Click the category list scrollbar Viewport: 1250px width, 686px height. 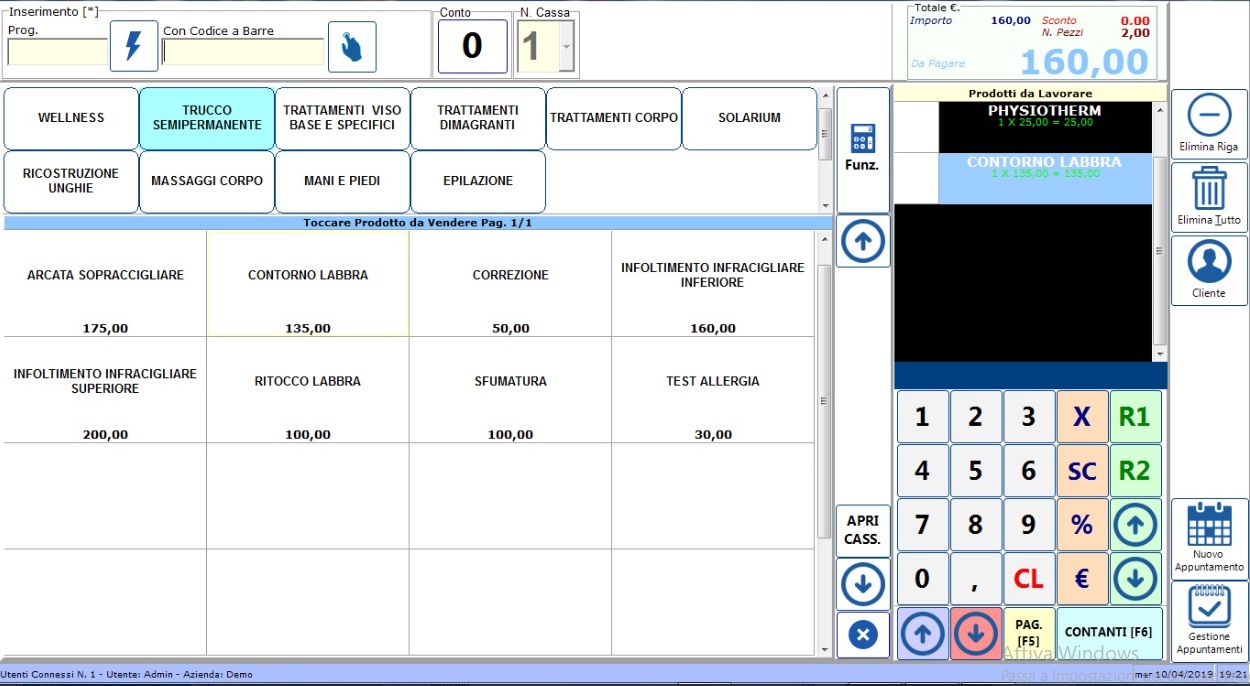coord(825,150)
